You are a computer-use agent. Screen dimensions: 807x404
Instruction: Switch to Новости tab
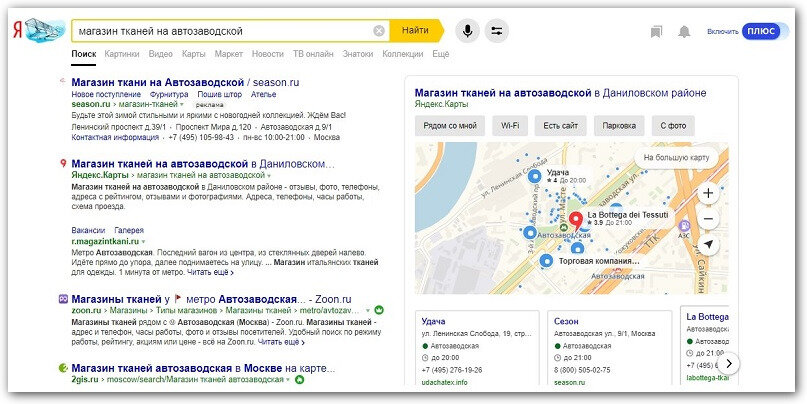point(268,54)
